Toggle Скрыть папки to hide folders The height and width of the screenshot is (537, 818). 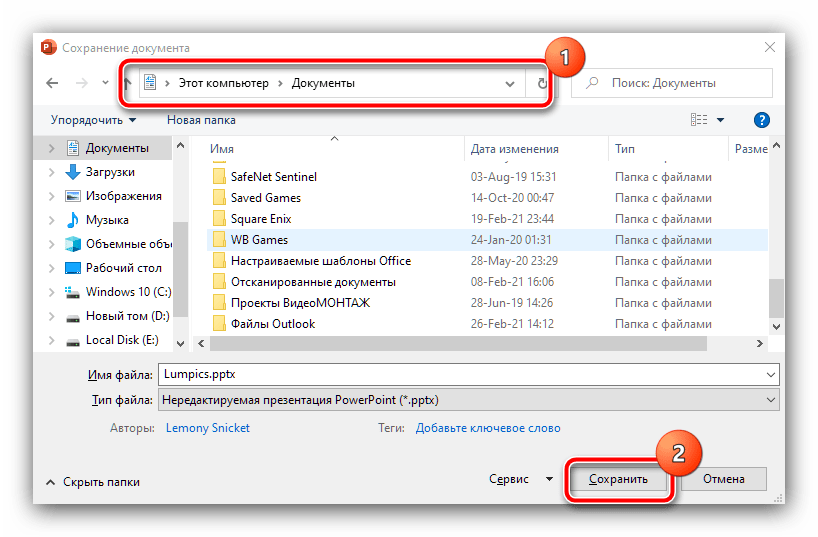coord(92,482)
